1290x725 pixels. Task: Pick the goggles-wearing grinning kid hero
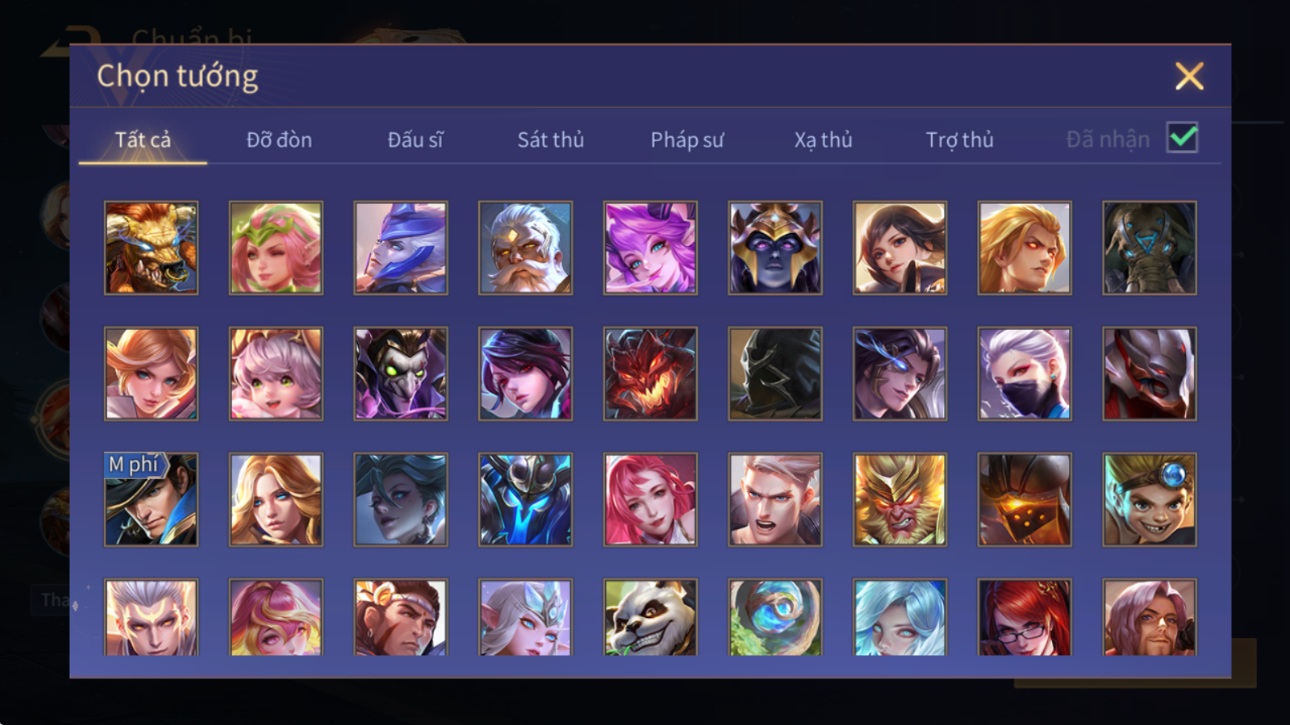(x=1149, y=499)
